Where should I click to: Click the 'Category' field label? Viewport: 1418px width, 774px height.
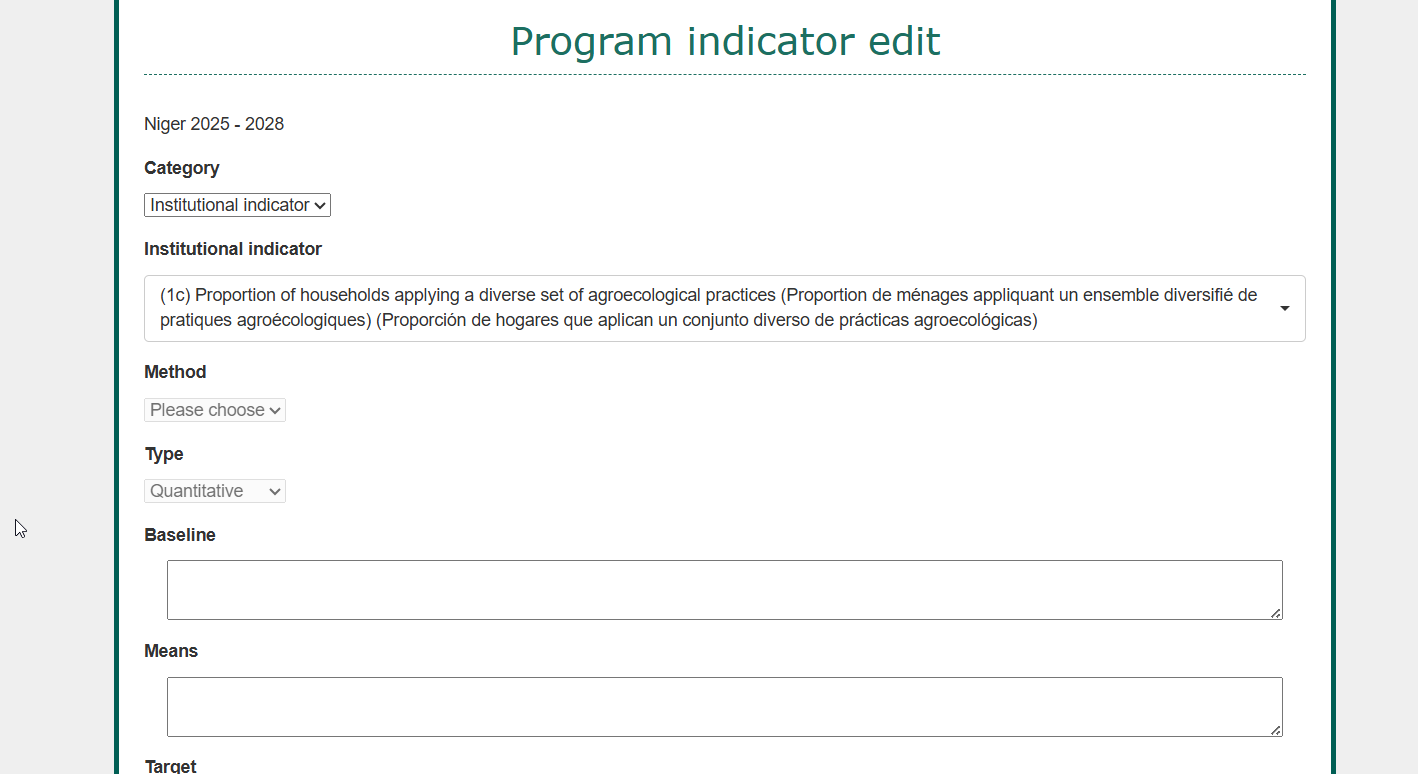[182, 168]
